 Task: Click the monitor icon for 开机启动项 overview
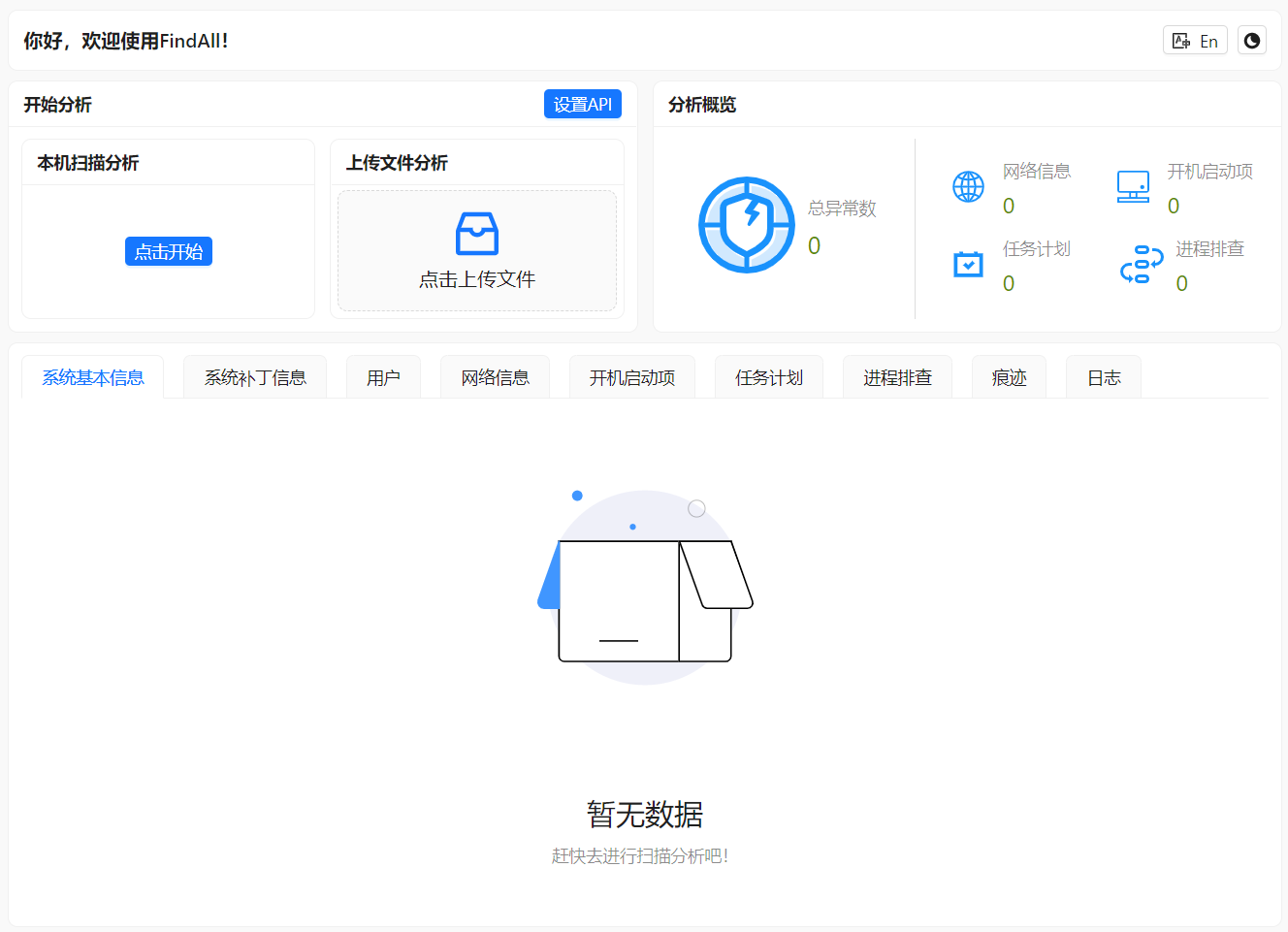pyautogui.click(x=1133, y=184)
